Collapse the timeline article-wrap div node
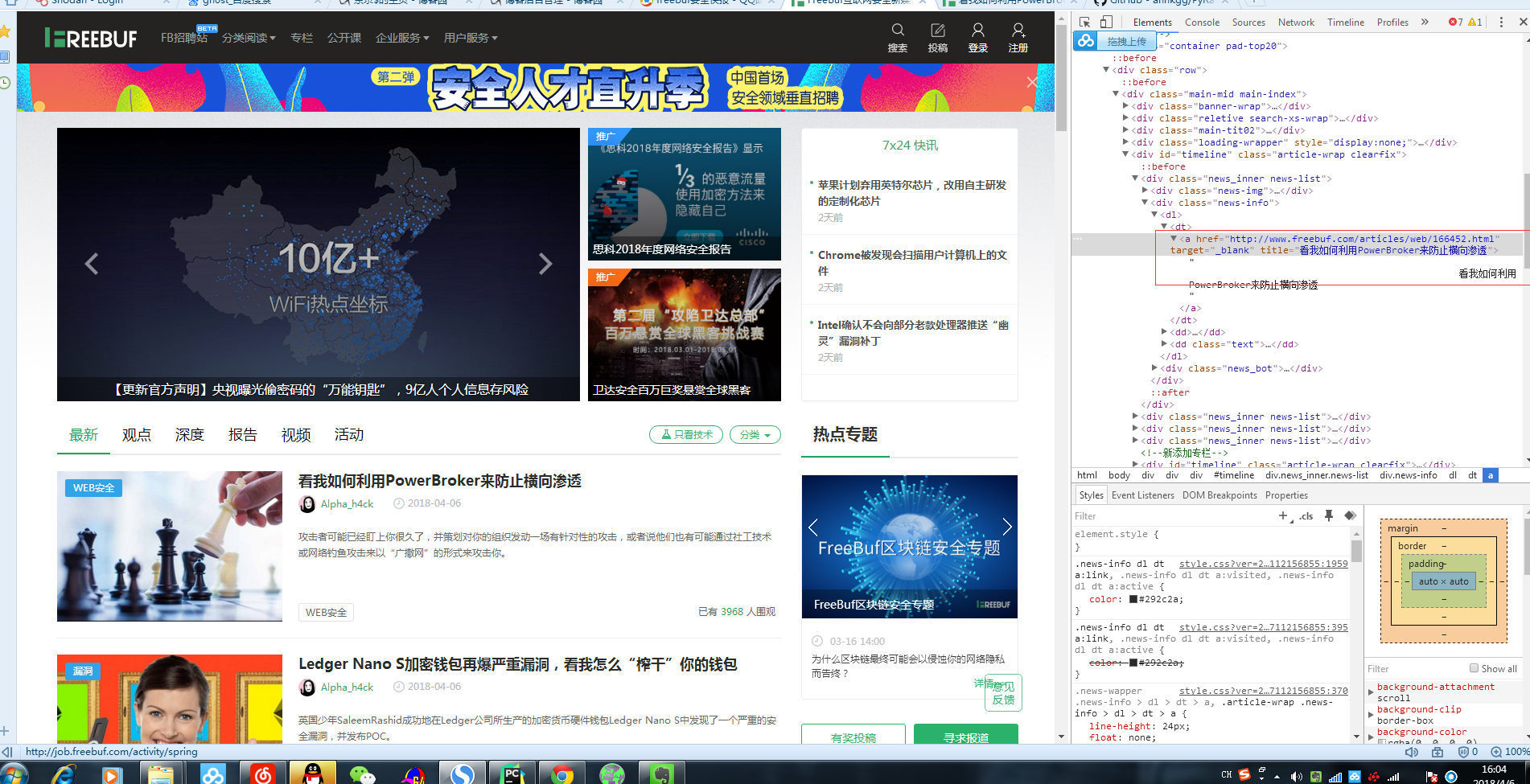Screen dimensions: 1530x784 coord(1125,154)
